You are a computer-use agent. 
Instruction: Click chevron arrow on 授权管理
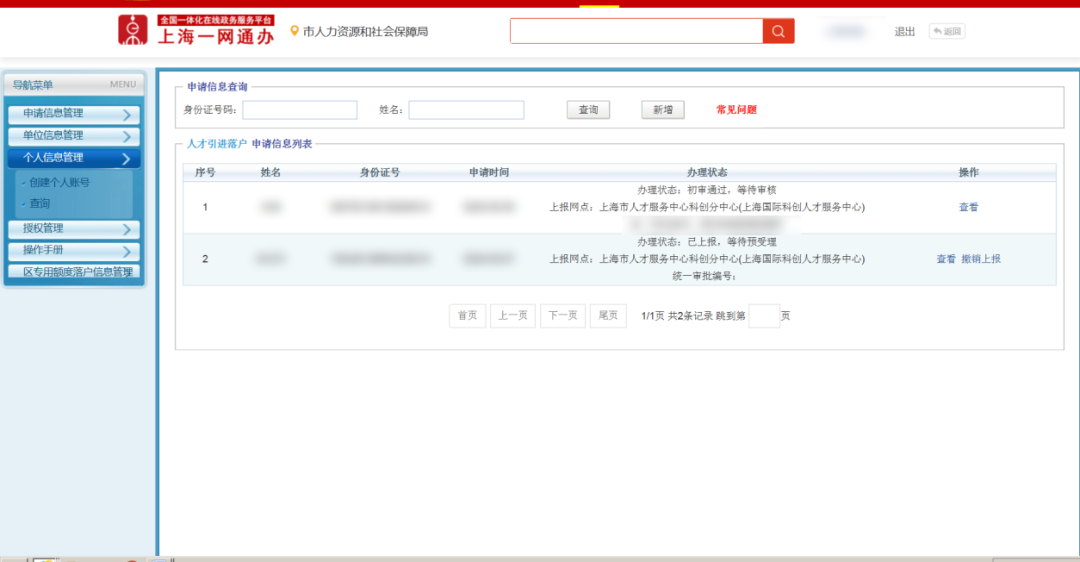pos(126,229)
